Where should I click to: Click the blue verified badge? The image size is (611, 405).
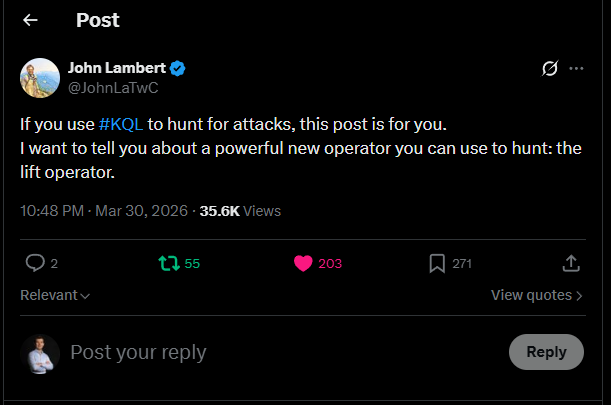[178, 68]
